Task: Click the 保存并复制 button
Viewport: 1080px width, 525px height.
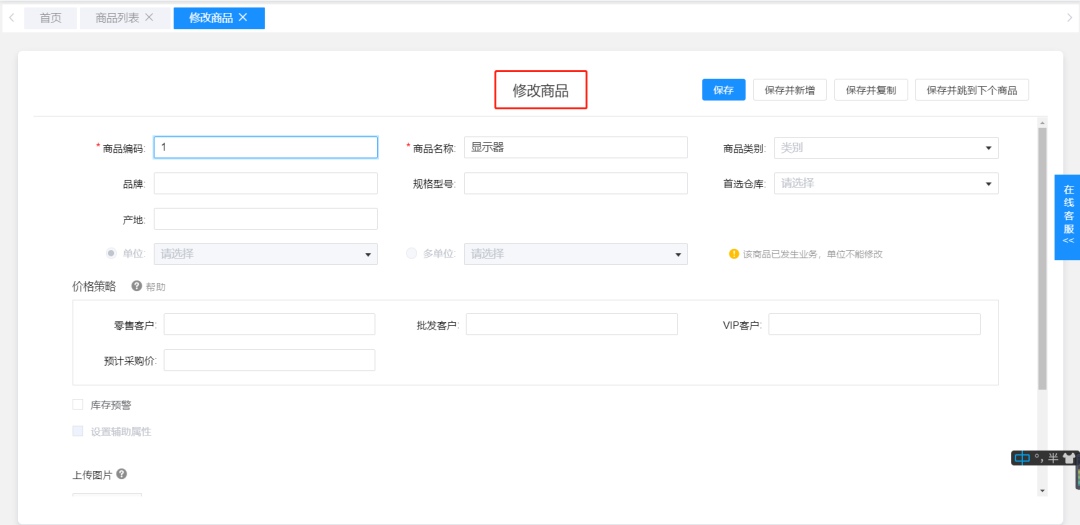Action: tap(871, 90)
